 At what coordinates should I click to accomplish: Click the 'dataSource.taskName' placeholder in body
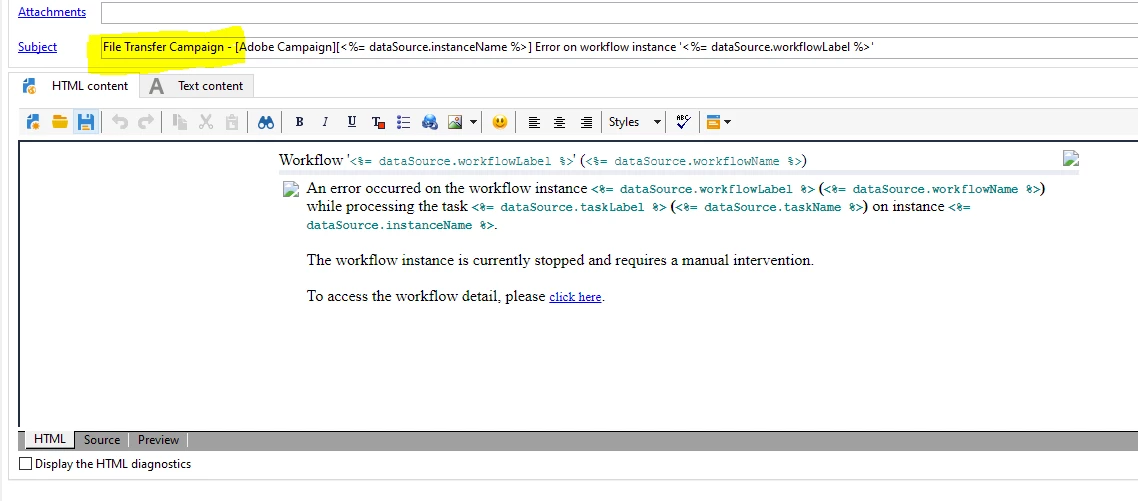coord(768,207)
